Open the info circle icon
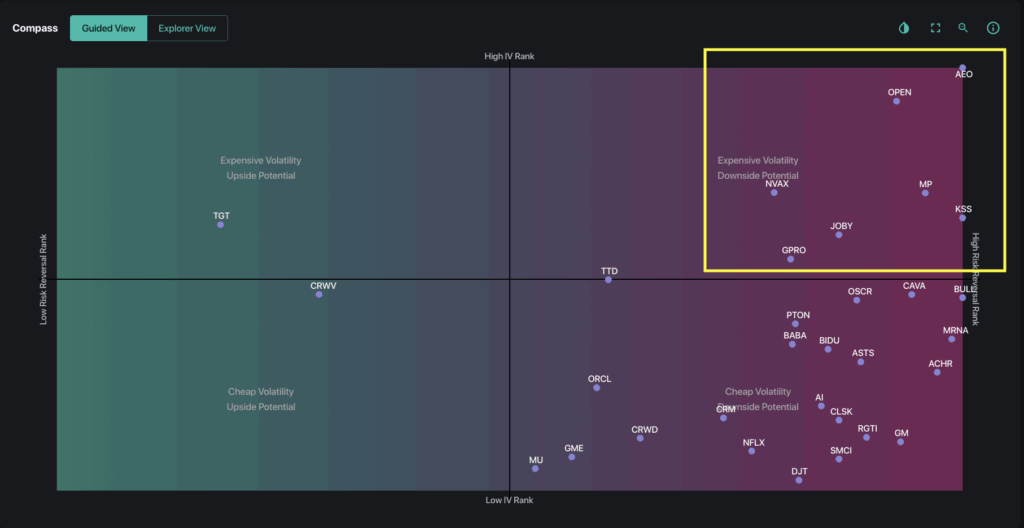Image resolution: width=1024 pixels, height=528 pixels. coord(993,28)
